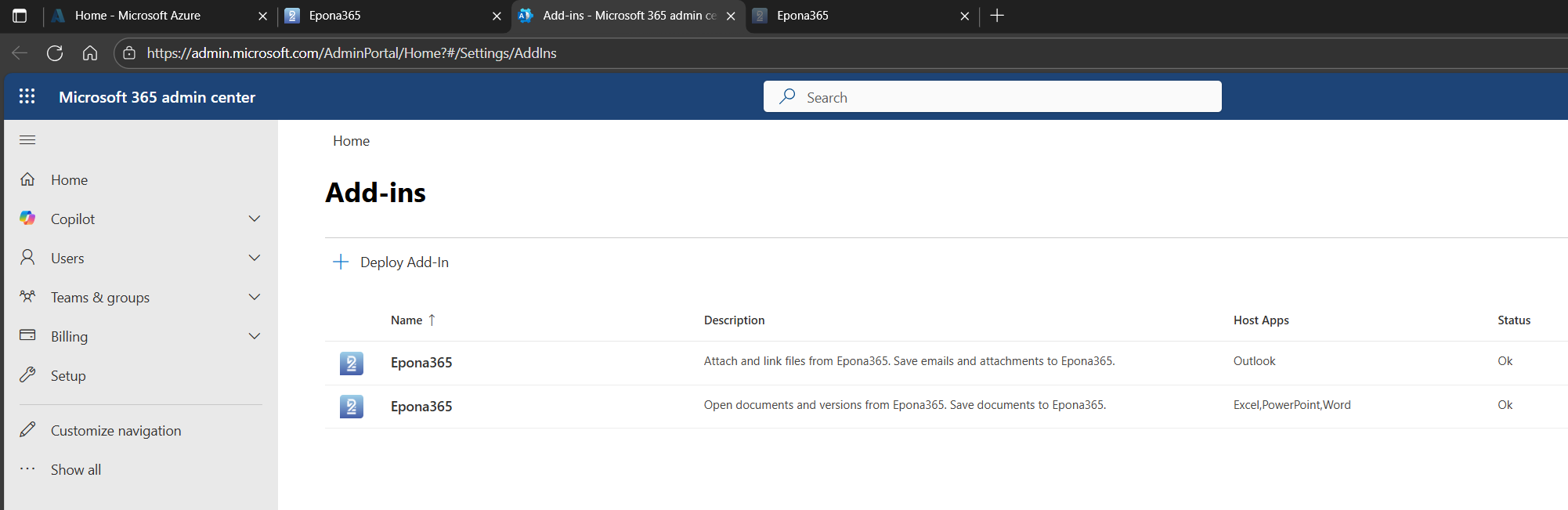1568x510 pixels.
Task: Click the site information lock icon
Action: click(x=130, y=53)
